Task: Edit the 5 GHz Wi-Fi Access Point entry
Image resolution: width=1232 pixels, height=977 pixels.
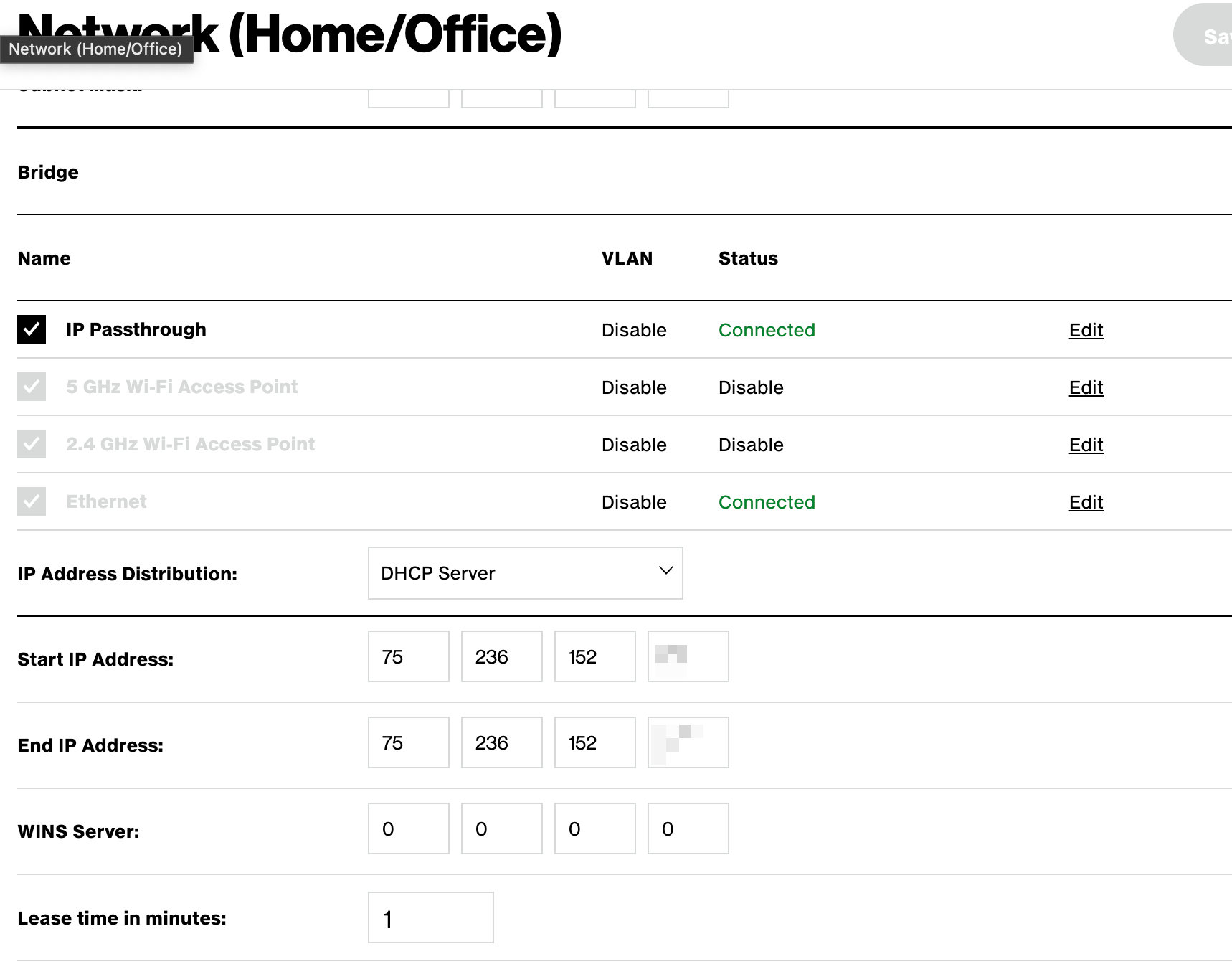Action: pyautogui.click(x=1085, y=387)
